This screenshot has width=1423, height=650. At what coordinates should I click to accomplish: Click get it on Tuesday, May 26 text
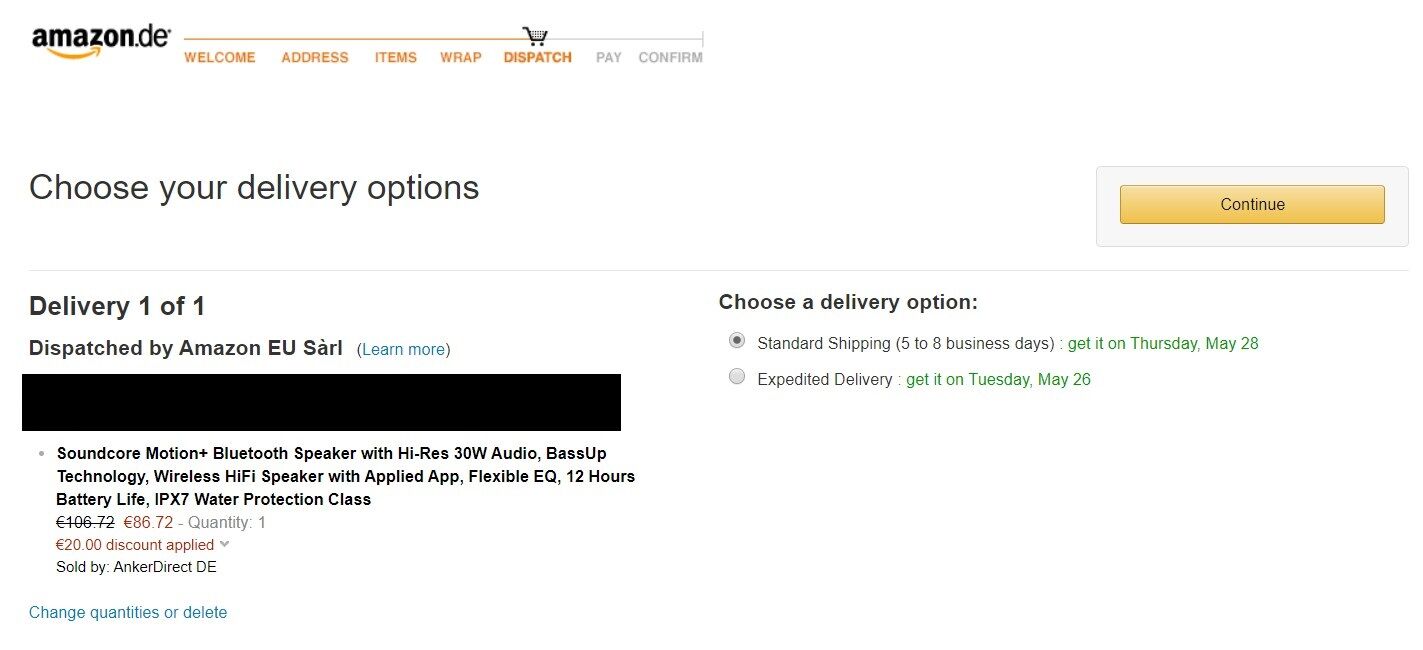click(998, 379)
